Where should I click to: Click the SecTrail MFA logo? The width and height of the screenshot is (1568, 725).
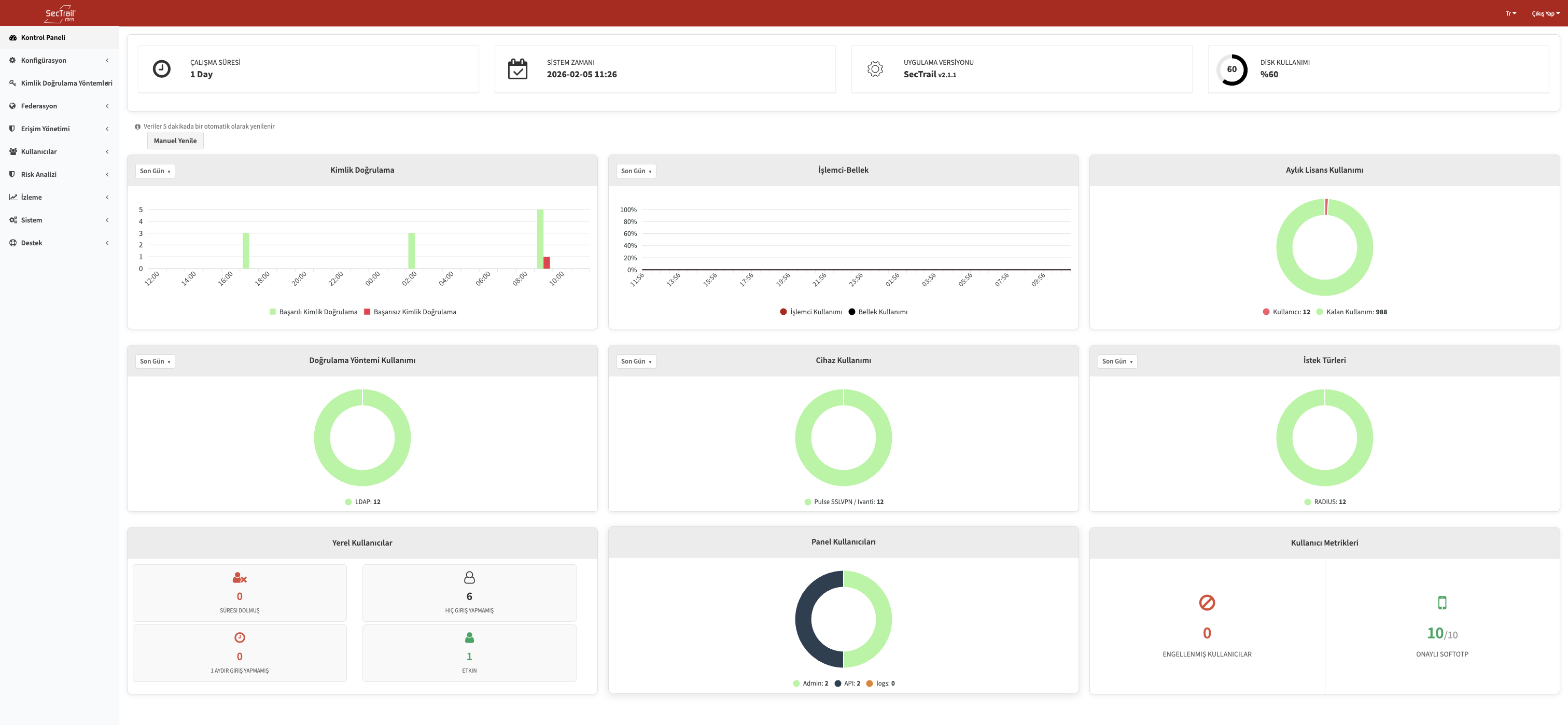tap(59, 13)
